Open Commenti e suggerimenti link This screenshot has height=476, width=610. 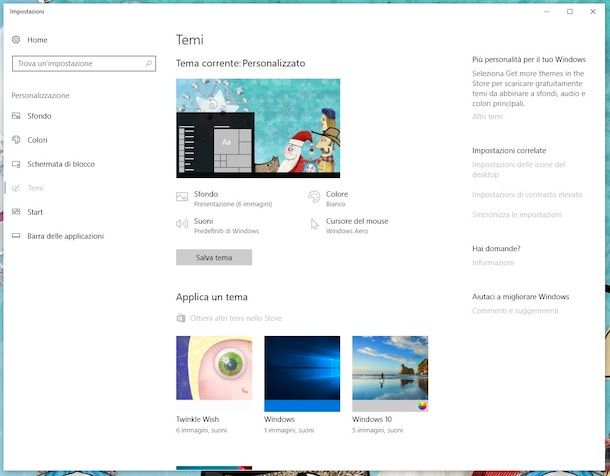pyautogui.click(x=515, y=311)
